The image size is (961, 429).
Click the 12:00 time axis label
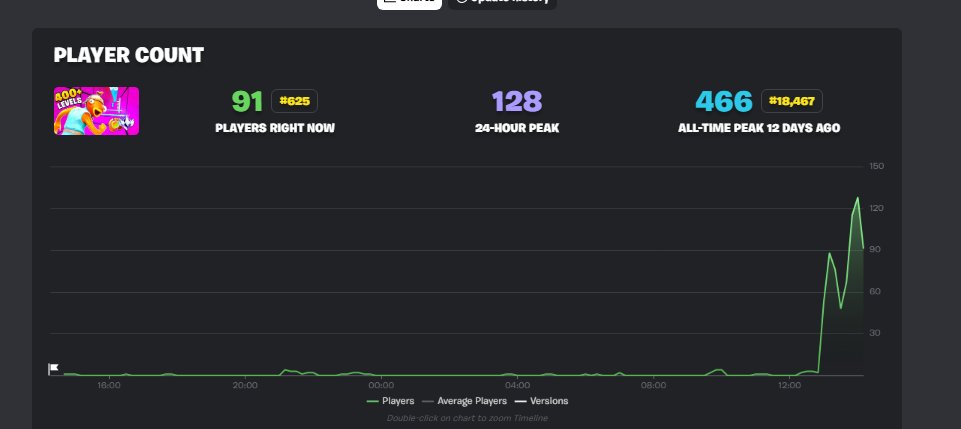tap(789, 385)
